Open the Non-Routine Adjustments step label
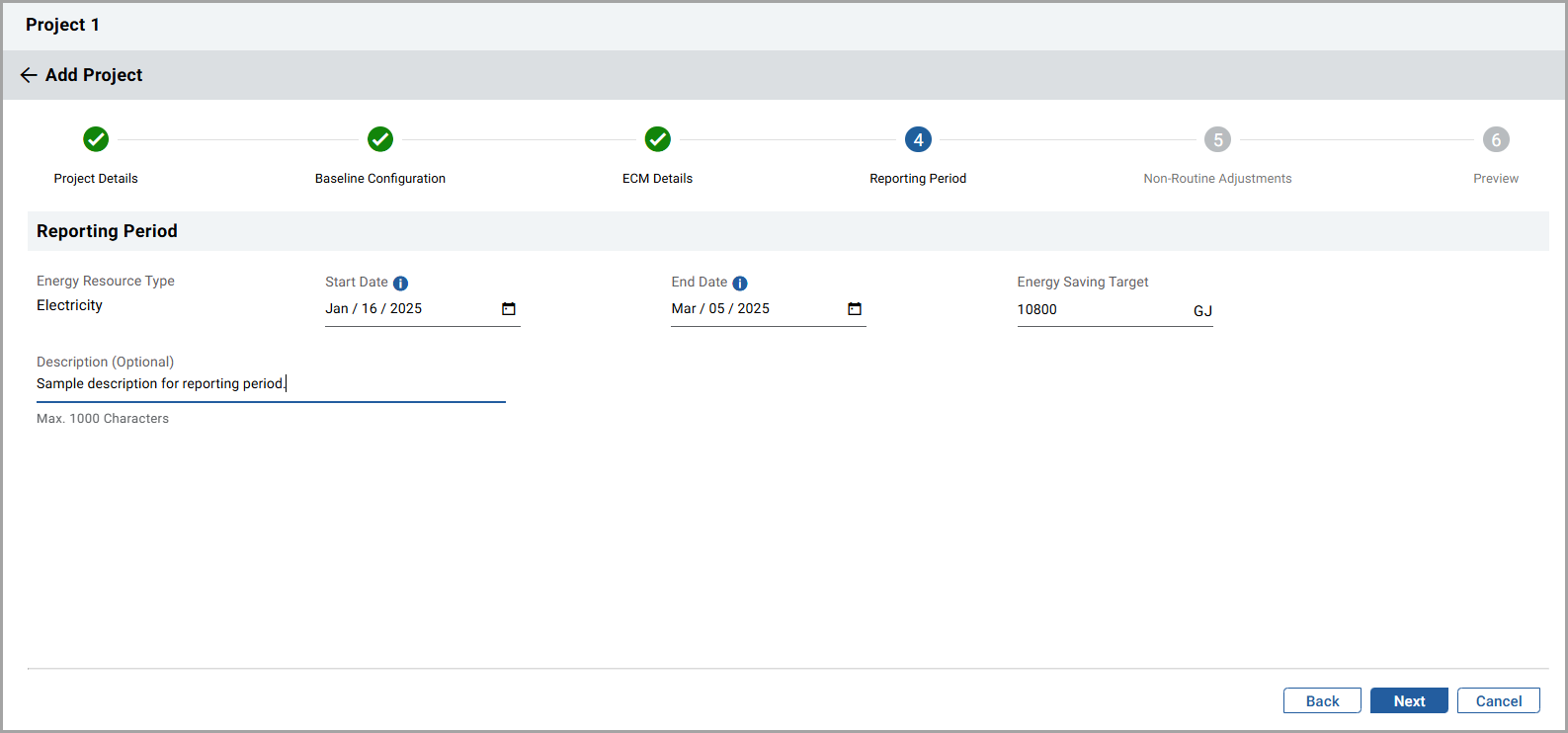Image resolution: width=1568 pixels, height=733 pixels. [x=1217, y=179]
